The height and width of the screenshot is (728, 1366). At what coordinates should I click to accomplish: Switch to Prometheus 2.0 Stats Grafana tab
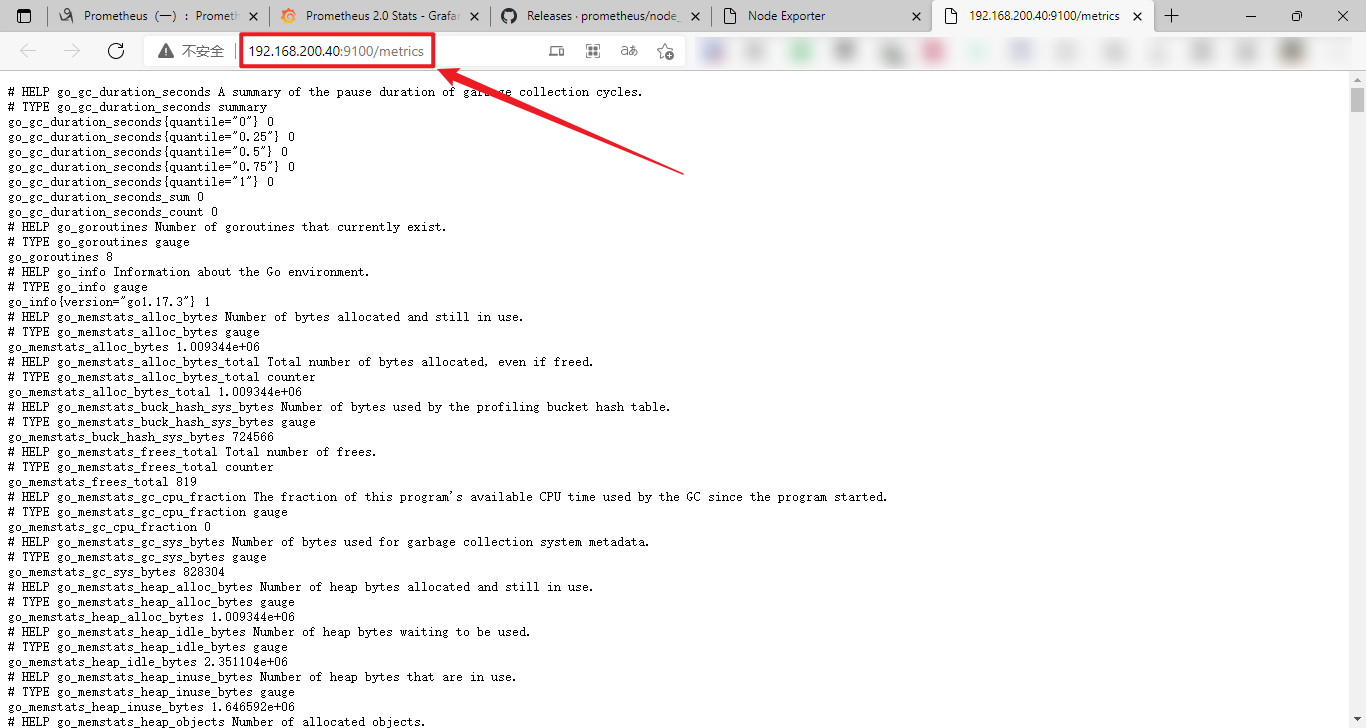click(x=378, y=16)
